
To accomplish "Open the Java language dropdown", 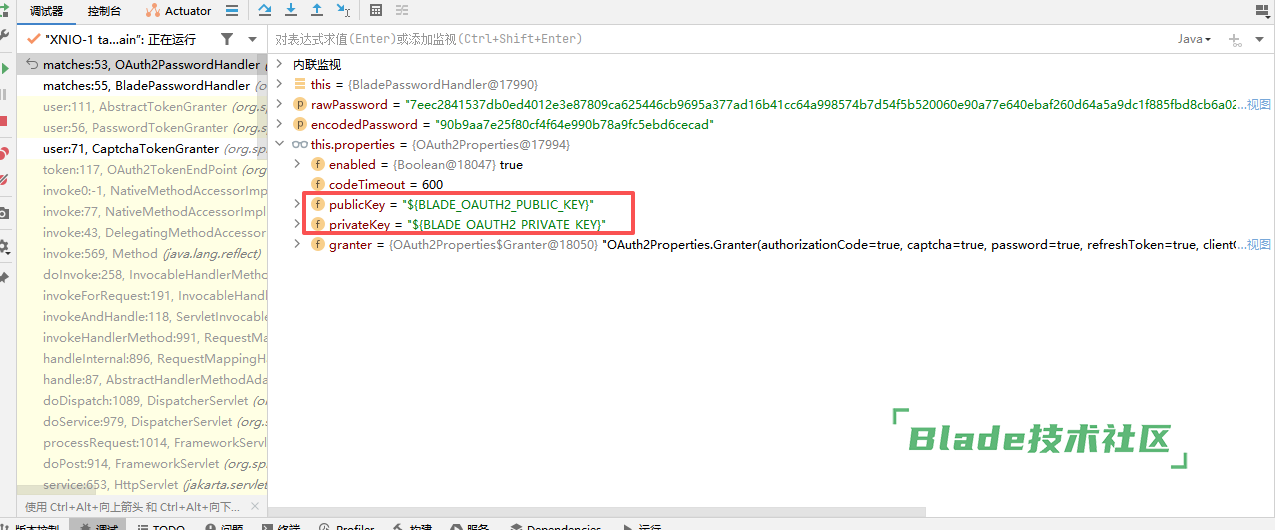I will pyautogui.click(x=1194, y=39).
